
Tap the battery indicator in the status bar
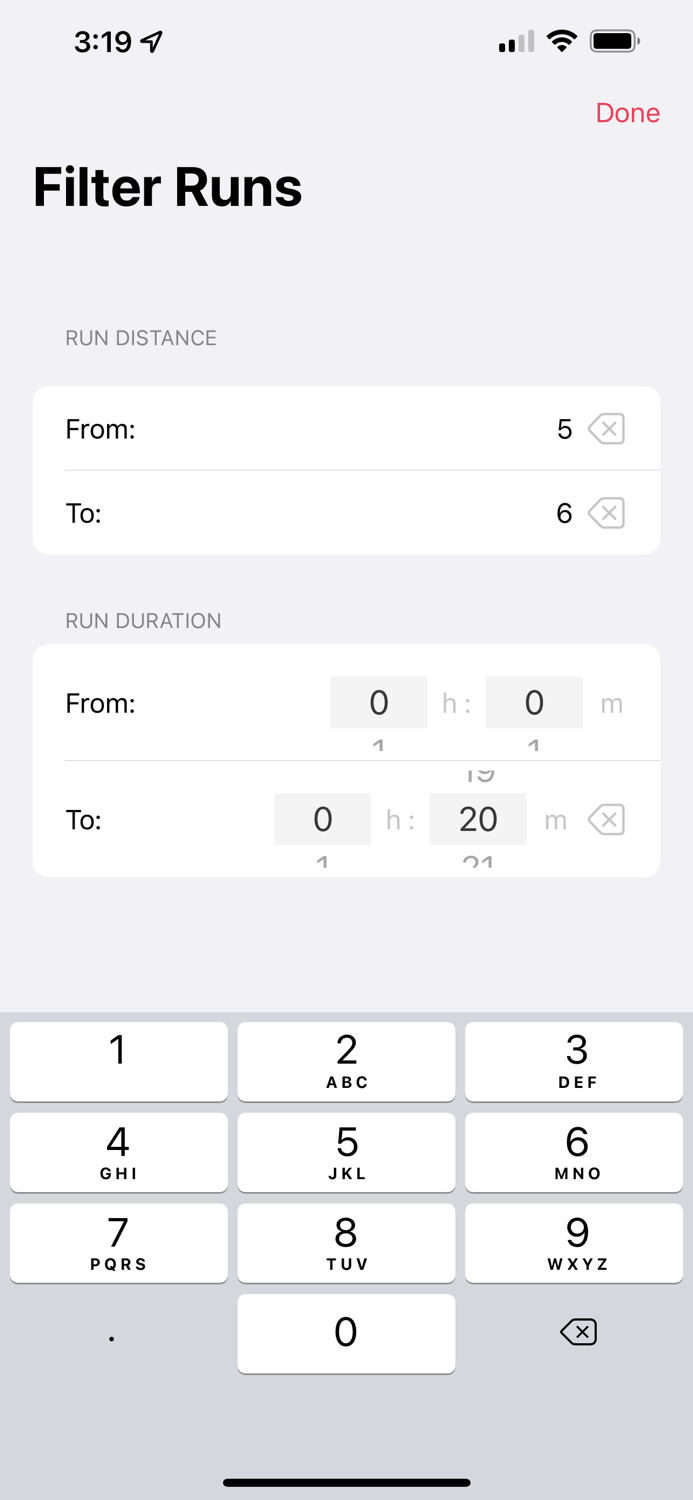click(611, 40)
